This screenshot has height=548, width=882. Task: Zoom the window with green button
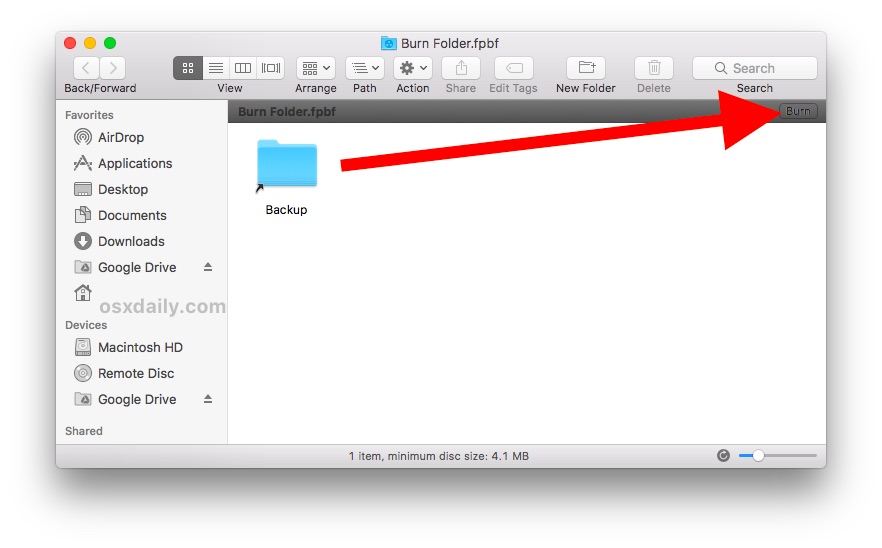coord(110,43)
